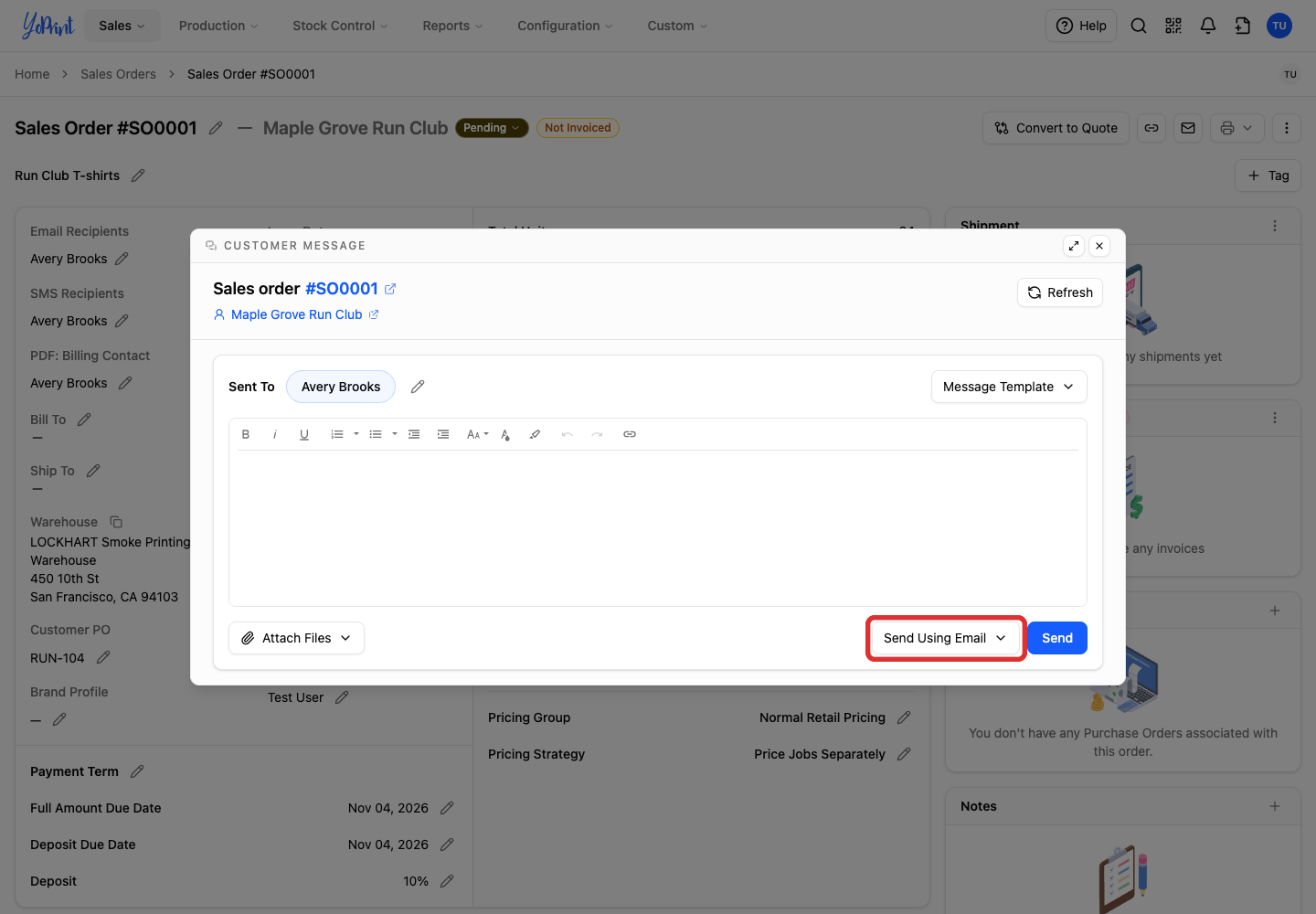Click the increase indent icon
This screenshot has height=914, width=1316.
pyautogui.click(x=443, y=434)
